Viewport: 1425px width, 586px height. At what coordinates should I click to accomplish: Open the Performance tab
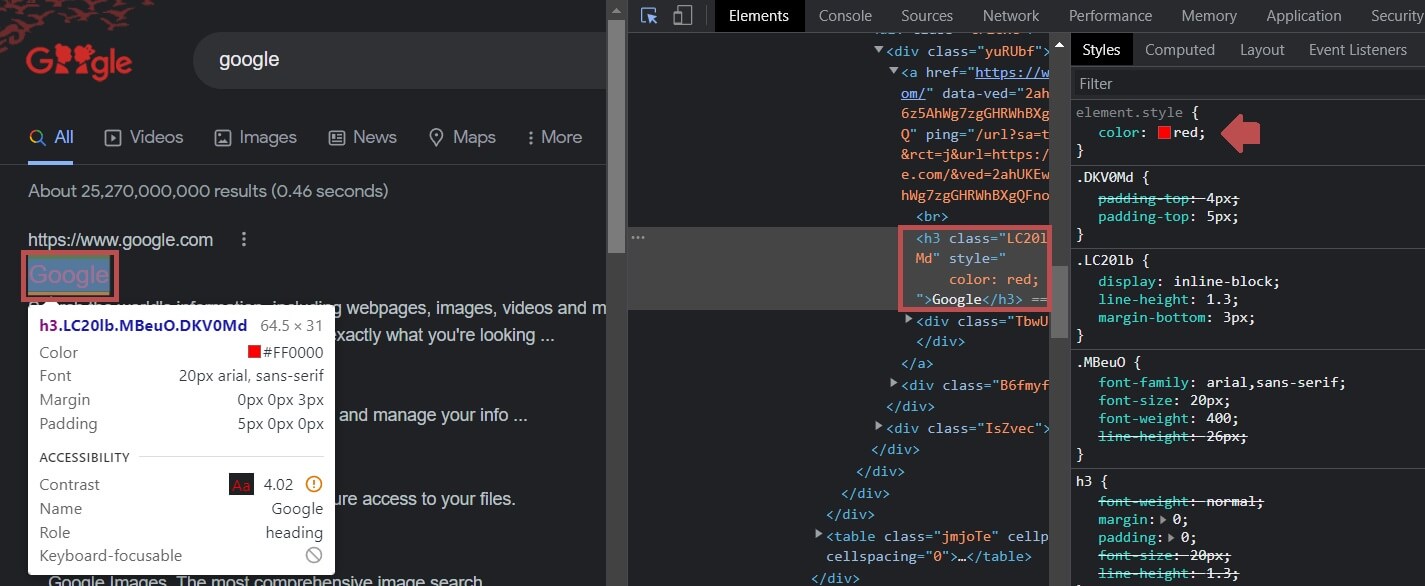1111,15
